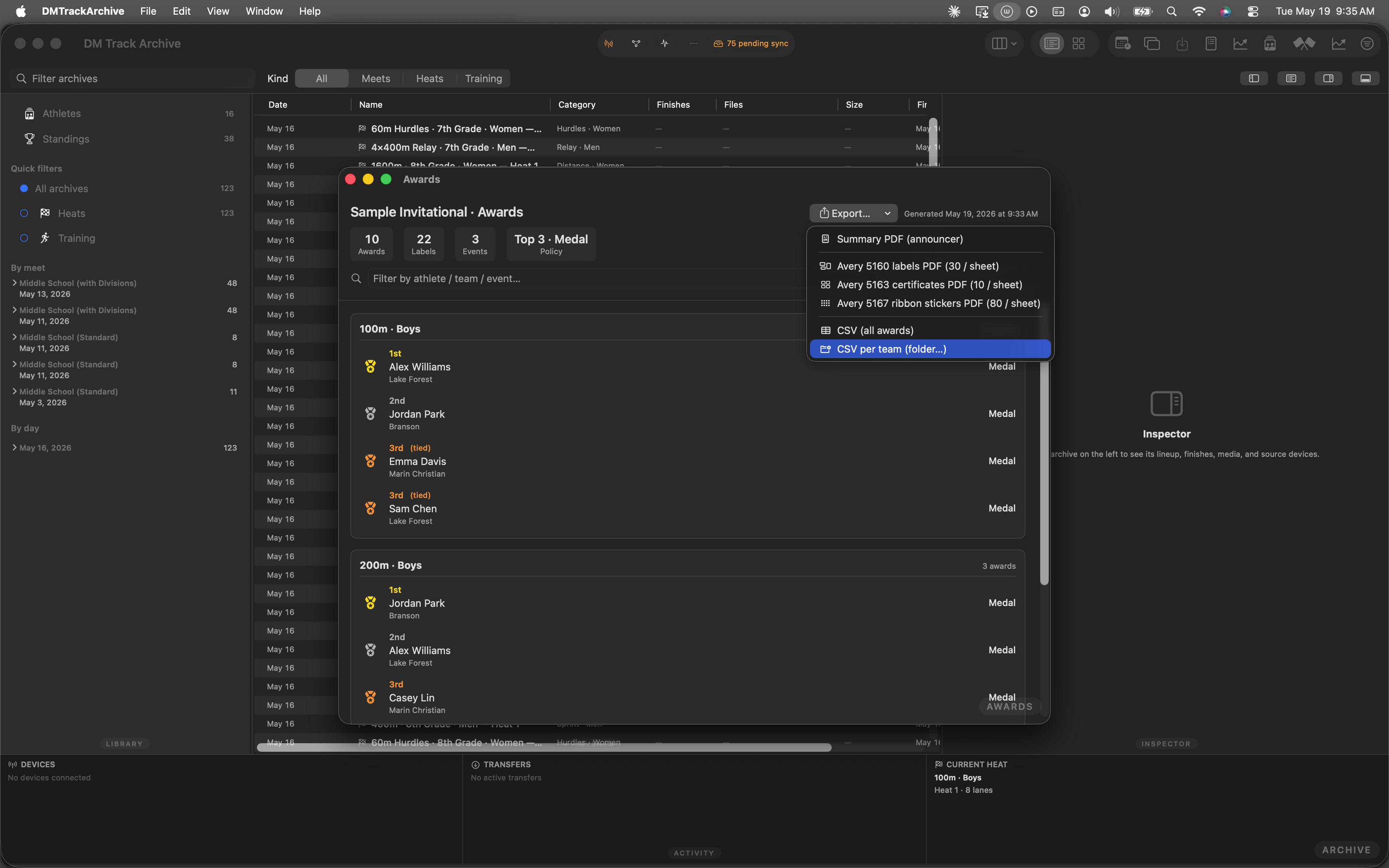Toggle the right inspector panel button

point(1329,79)
